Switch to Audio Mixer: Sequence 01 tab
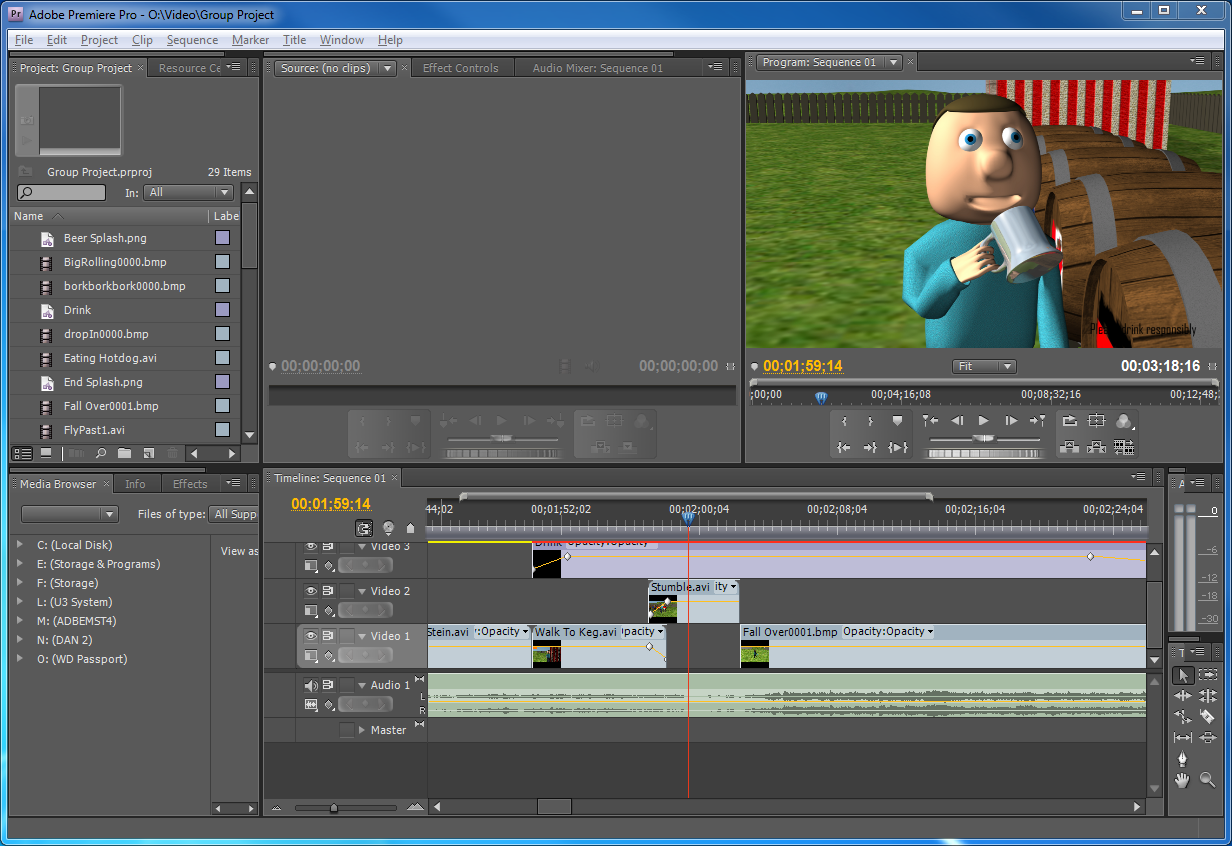The image size is (1232, 846). click(597, 68)
